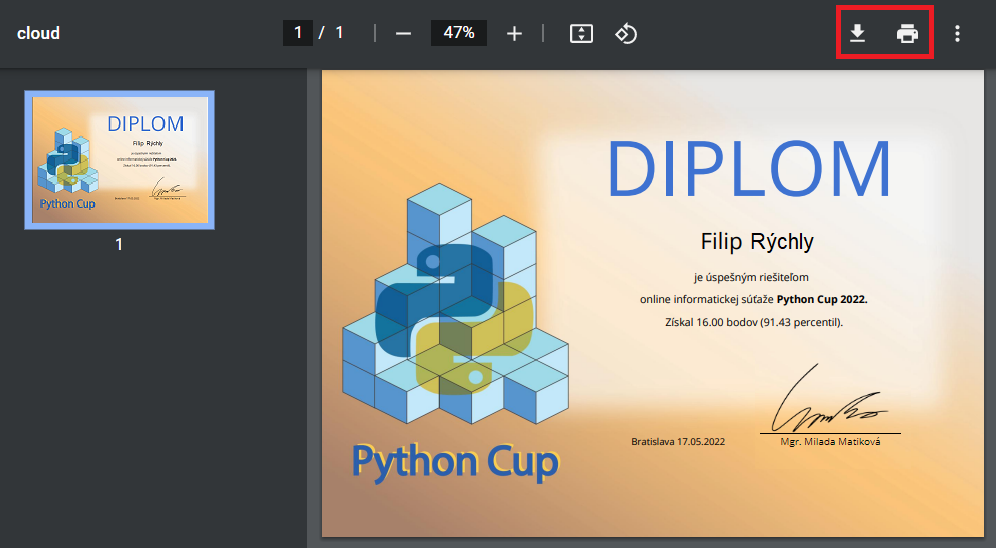The height and width of the screenshot is (548, 996).
Task: Click the thumbnail label '1' in sidebar
Action: coord(119,244)
